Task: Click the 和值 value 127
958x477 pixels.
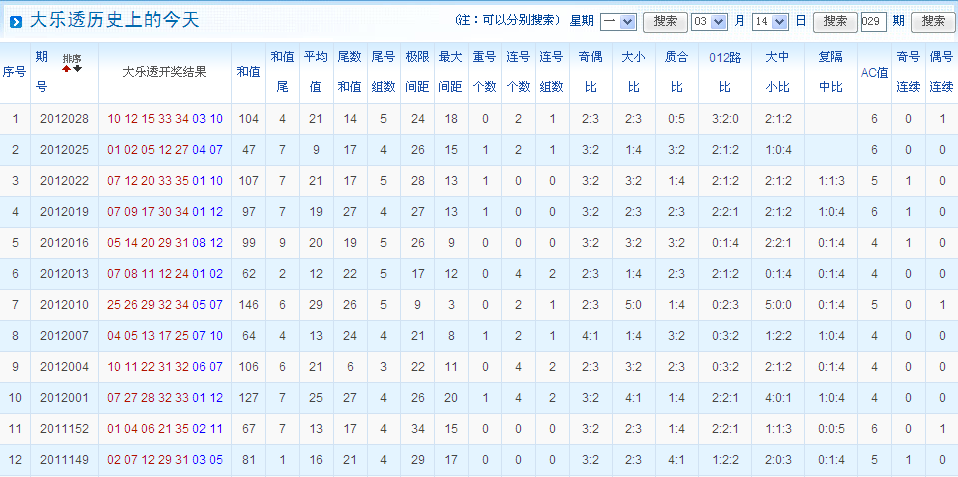Action: tap(249, 398)
